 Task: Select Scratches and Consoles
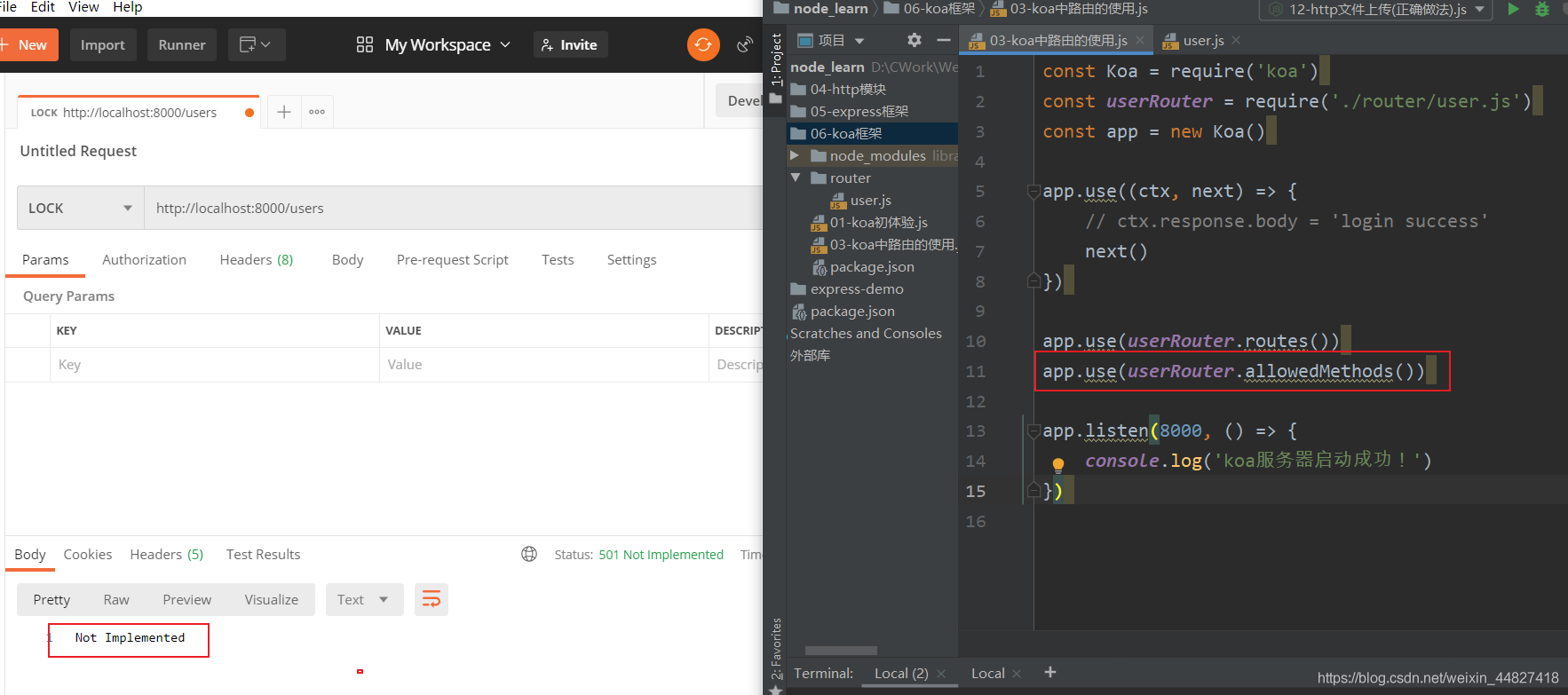[x=866, y=333]
